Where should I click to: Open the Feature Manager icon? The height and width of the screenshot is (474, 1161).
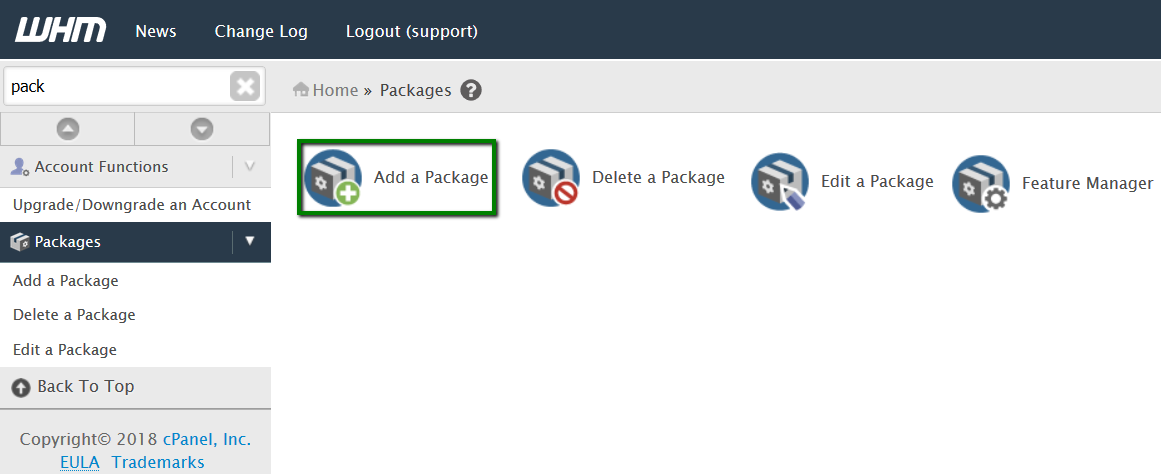point(981,184)
